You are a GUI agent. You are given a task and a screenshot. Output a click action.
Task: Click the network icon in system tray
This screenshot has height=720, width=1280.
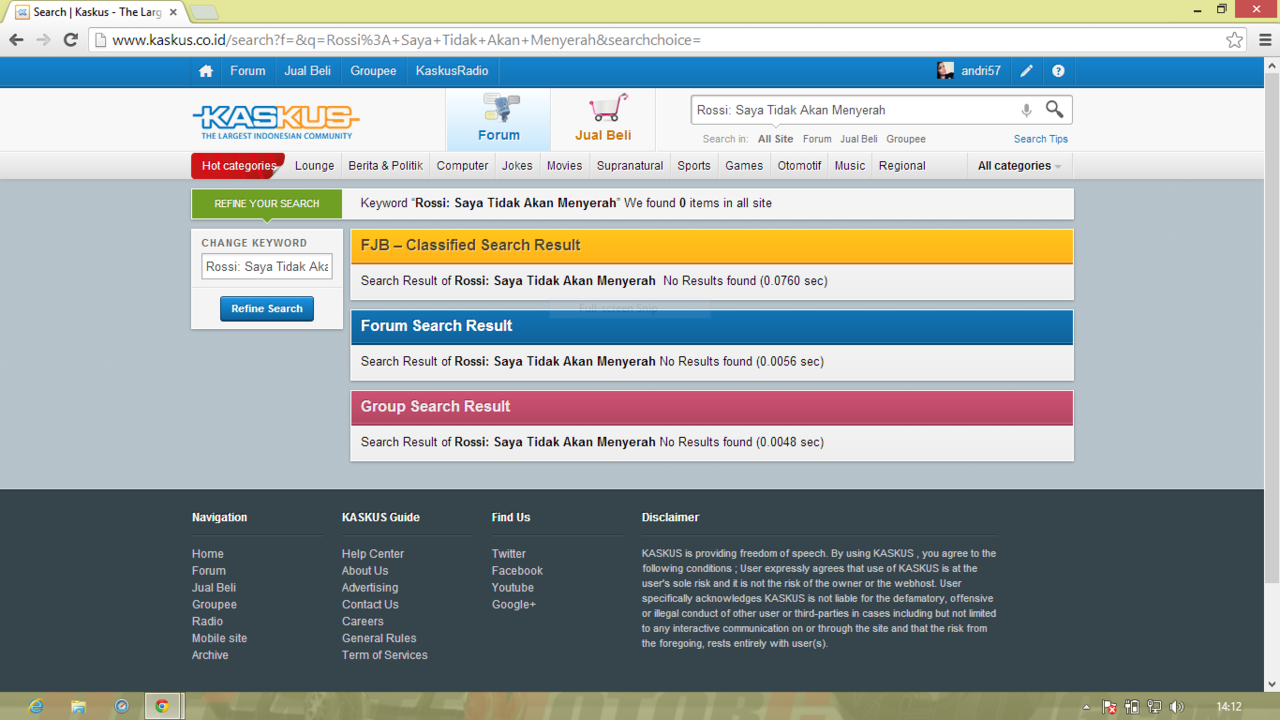point(1154,707)
